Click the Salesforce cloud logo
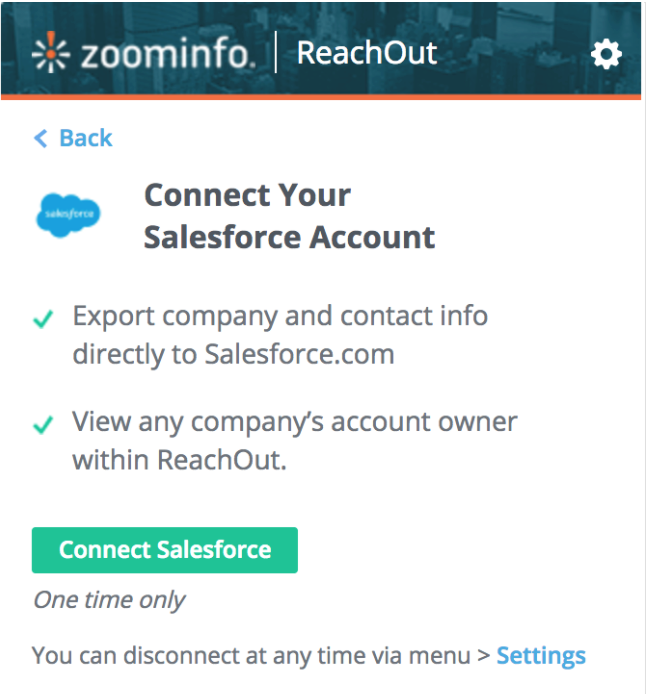 [x=68, y=215]
